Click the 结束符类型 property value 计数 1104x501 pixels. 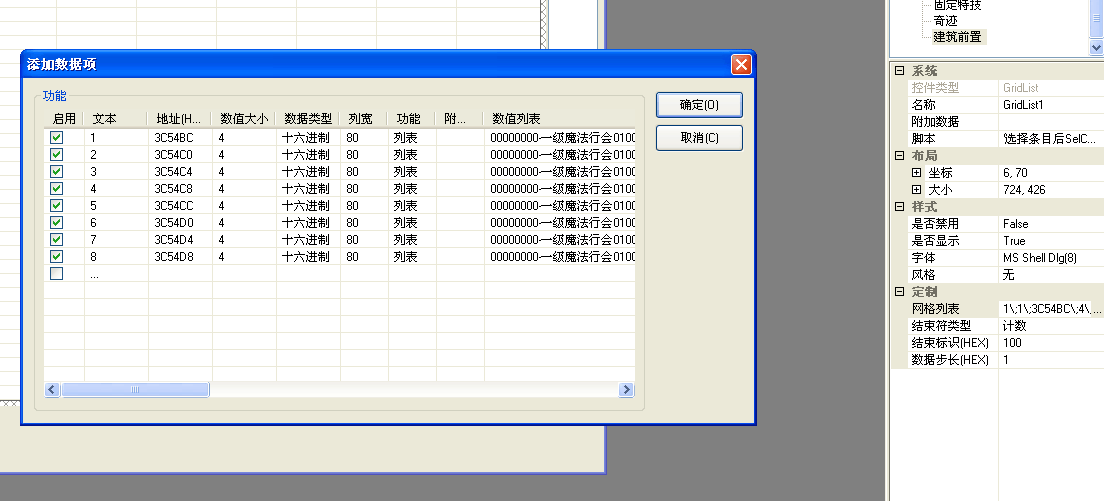pyautogui.click(x=1048, y=326)
